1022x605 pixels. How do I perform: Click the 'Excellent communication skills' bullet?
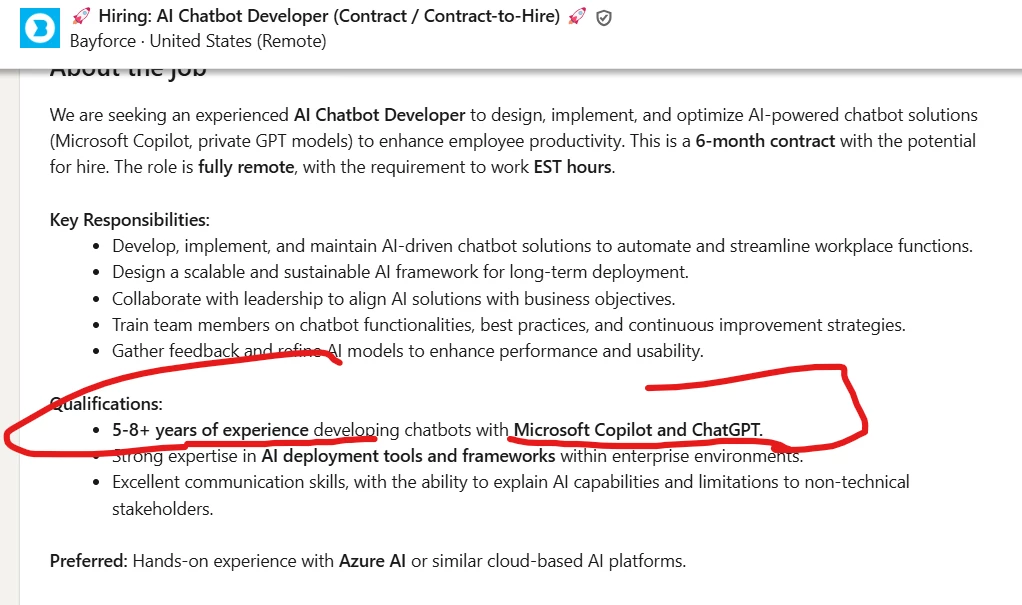511,495
